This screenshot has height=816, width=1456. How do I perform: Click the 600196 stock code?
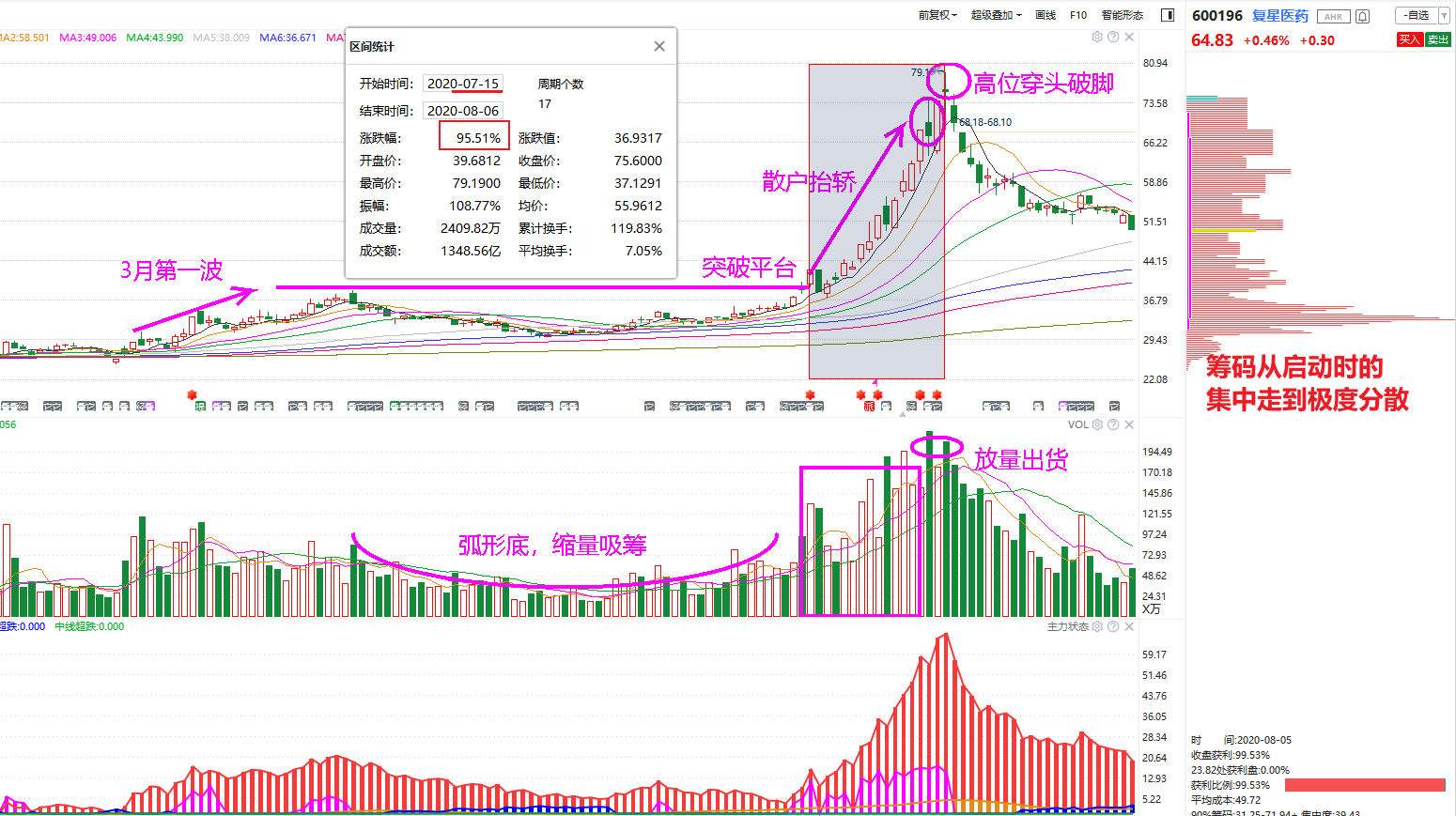click(1216, 16)
